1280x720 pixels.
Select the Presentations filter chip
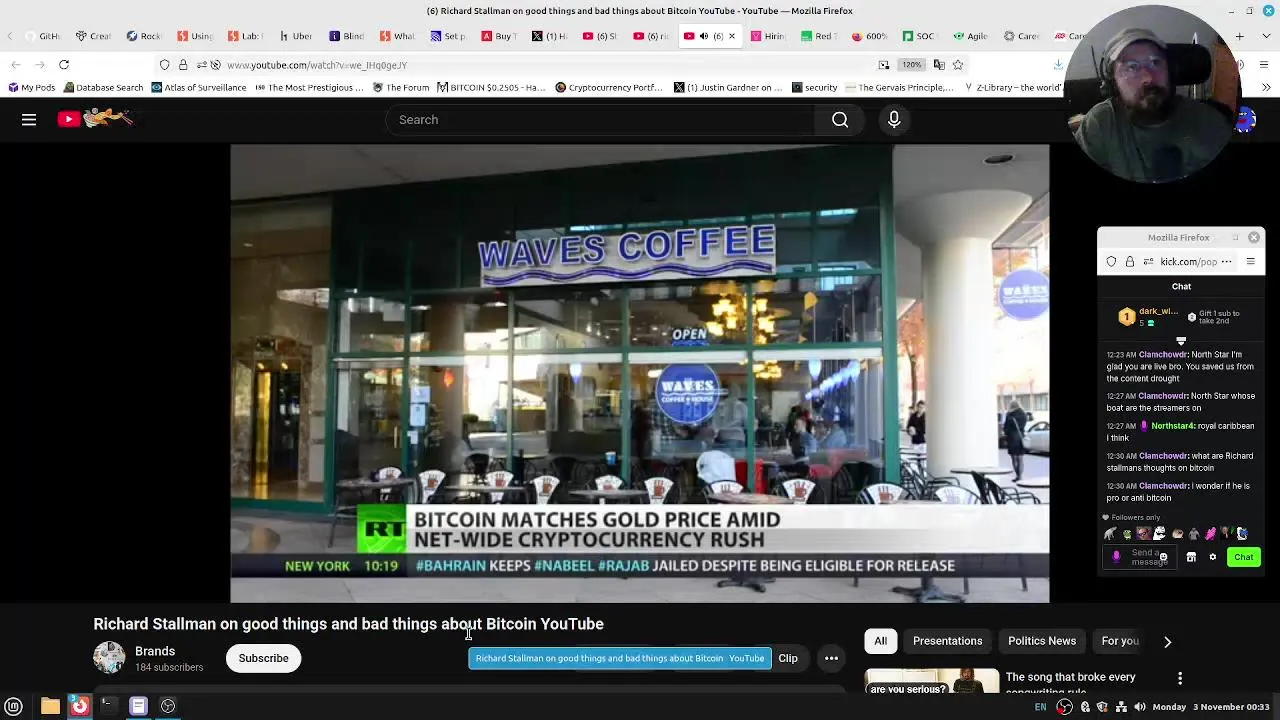pos(947,641)
